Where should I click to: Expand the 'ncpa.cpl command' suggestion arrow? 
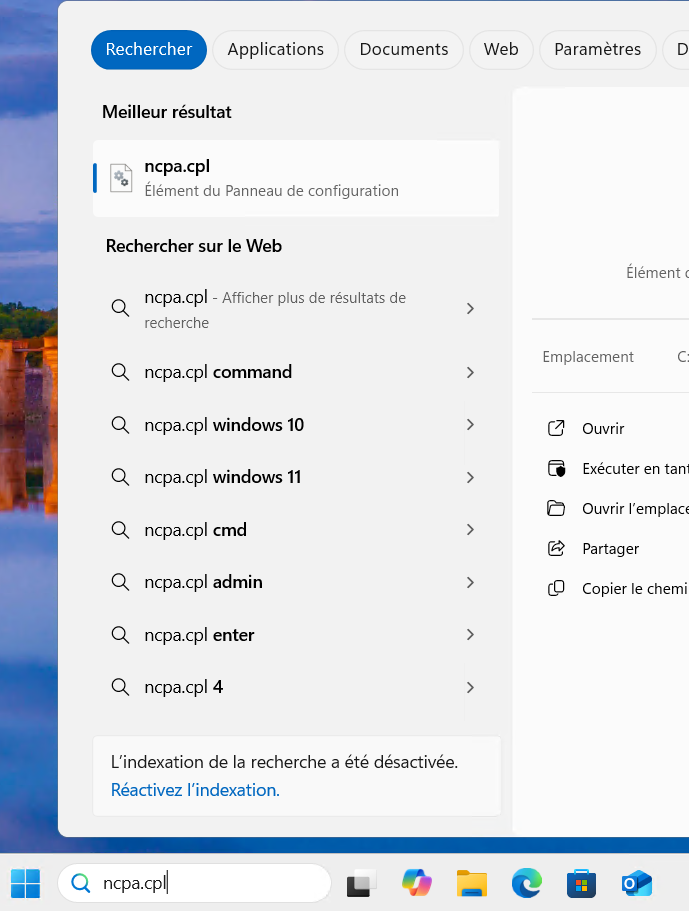coord(470,372)
